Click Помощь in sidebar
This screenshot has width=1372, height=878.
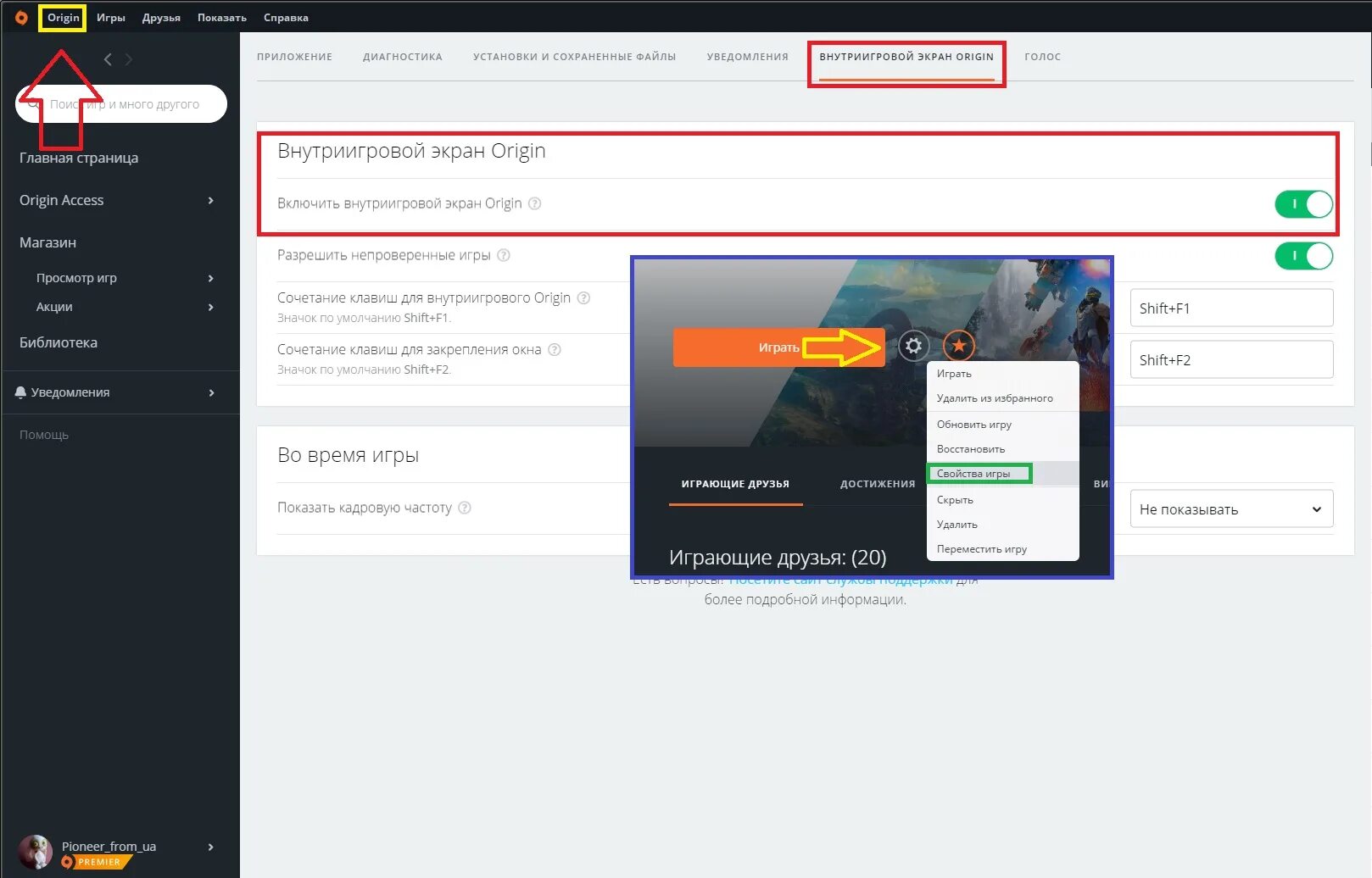pyautogui.click(x=44, y=435)
